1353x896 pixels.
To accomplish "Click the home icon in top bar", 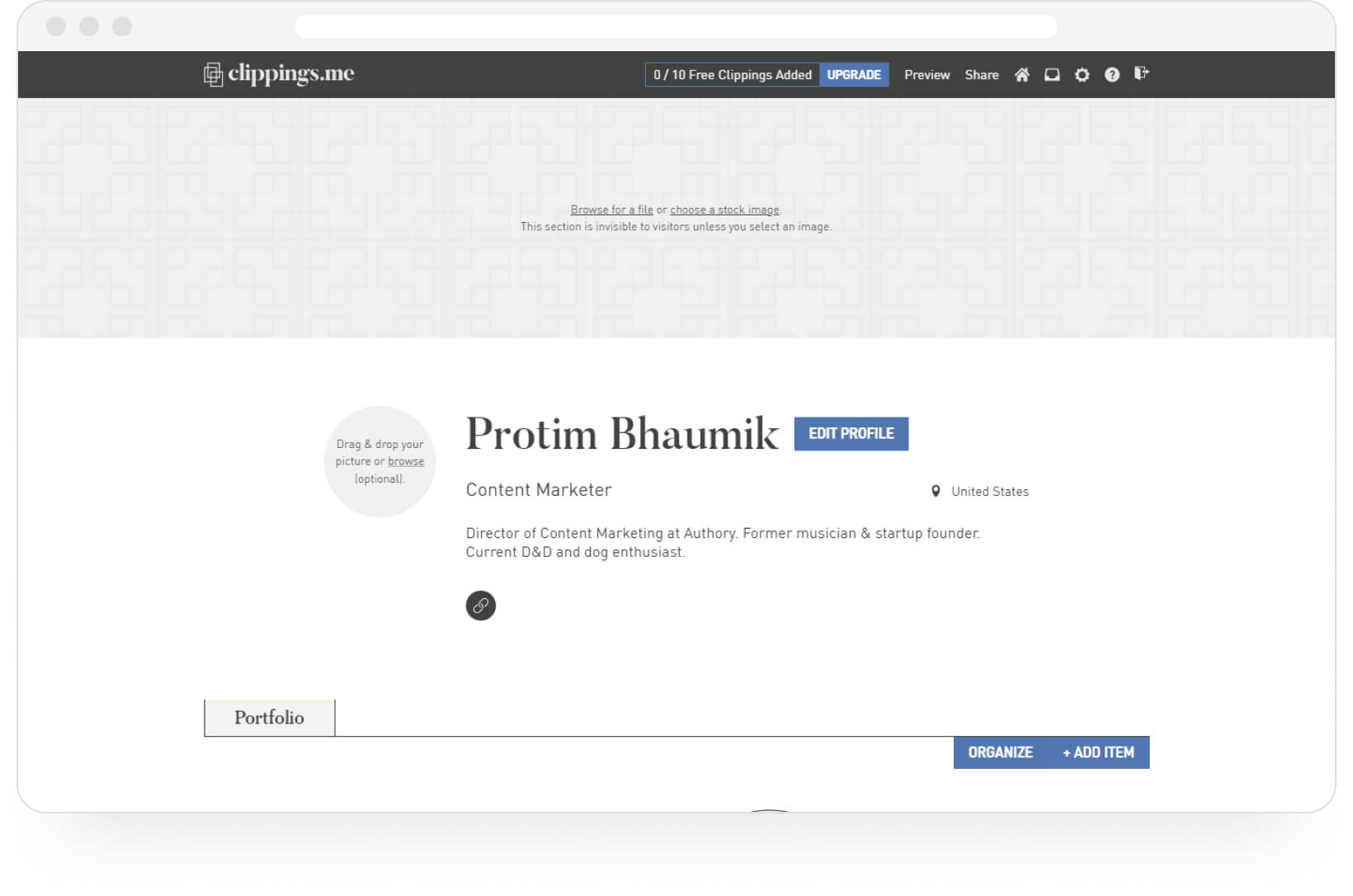I will 1021,75.
